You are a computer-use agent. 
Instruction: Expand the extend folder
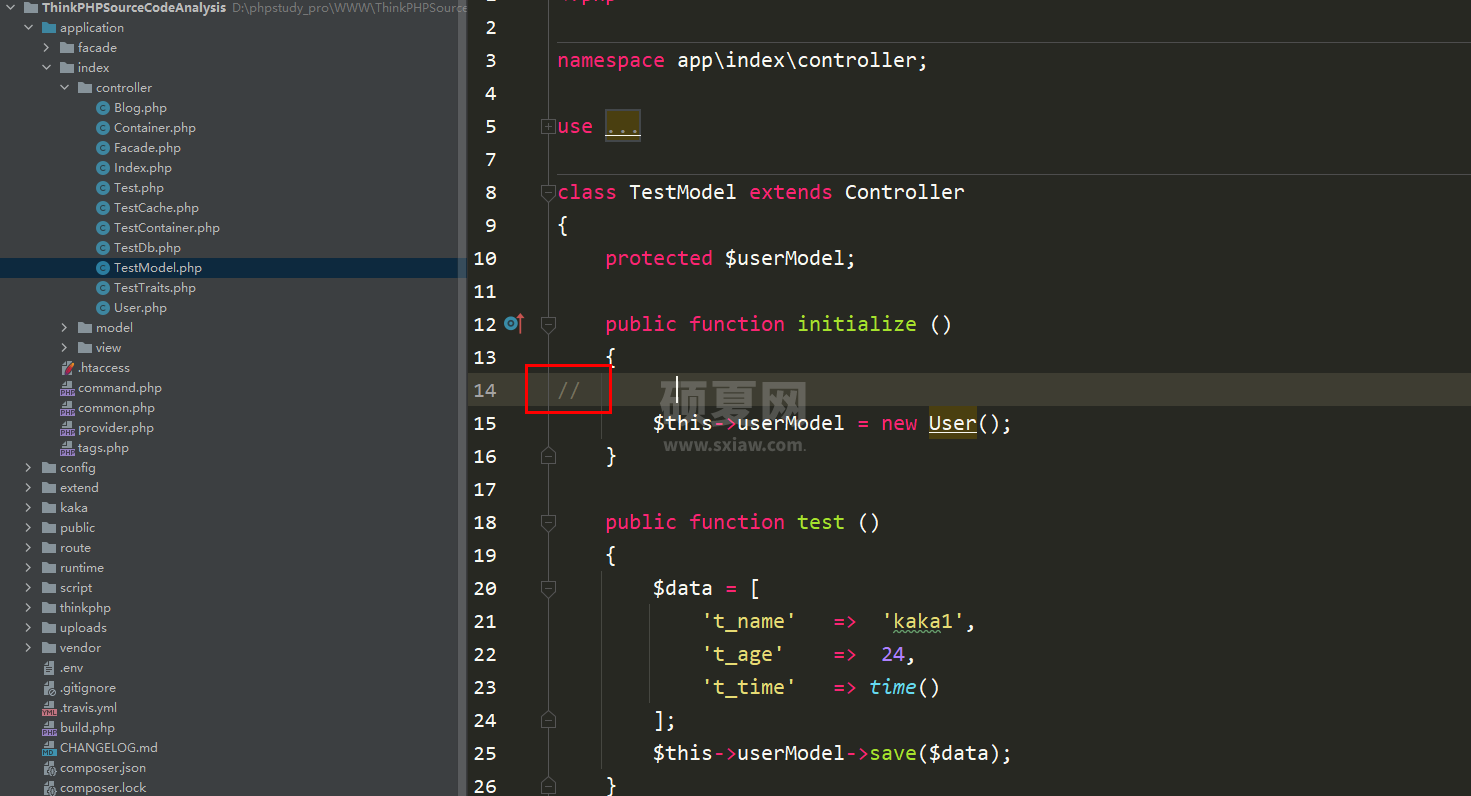click(29, 488)
